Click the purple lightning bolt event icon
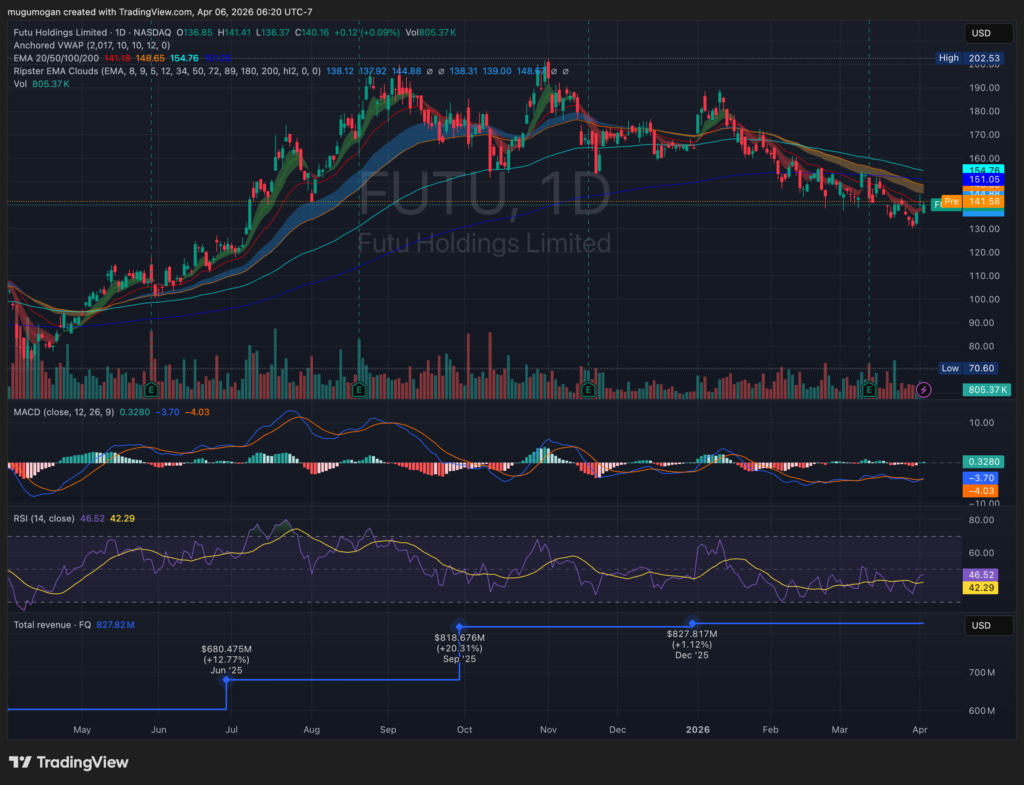This screenshot has width=1024, height=785. point(923,389)
